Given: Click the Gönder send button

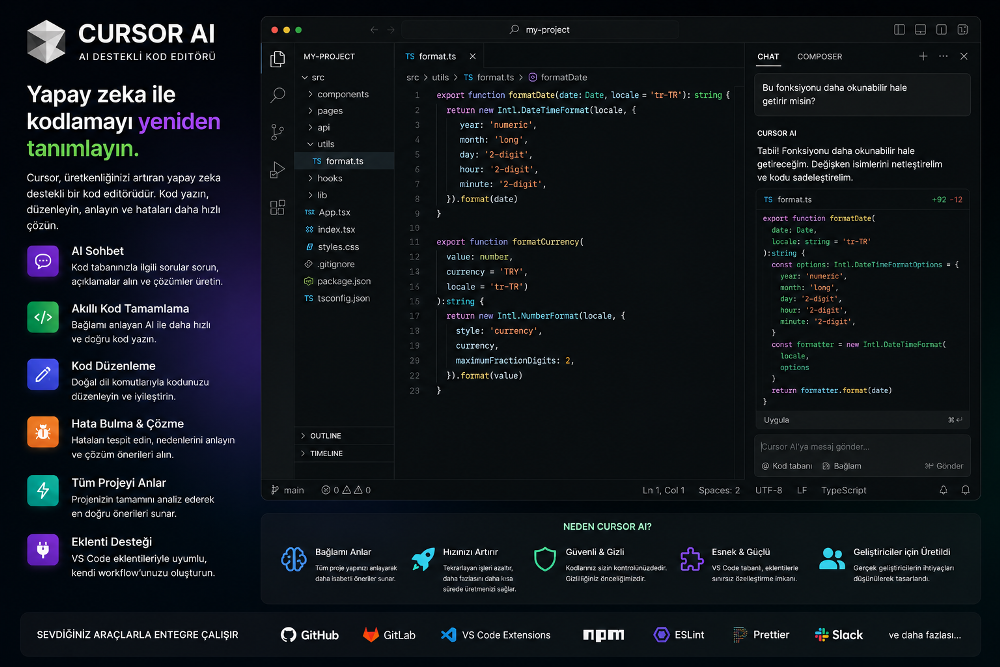Looking at the screenshot, I should pyautogui.click(x=944, y=465).
